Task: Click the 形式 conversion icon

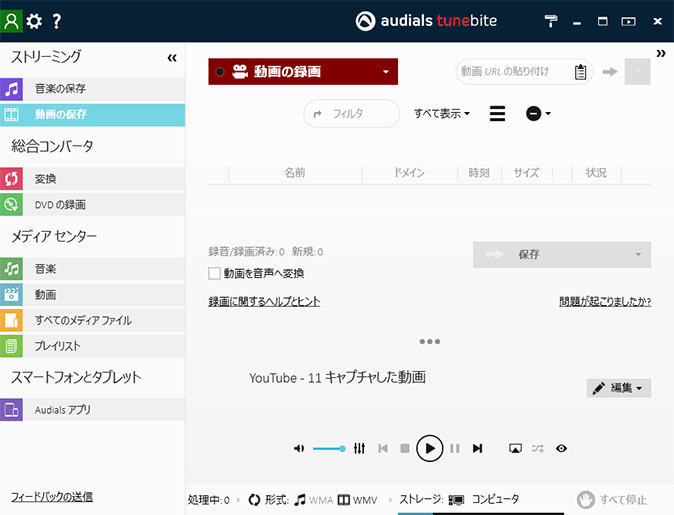Action: [254, 500]
